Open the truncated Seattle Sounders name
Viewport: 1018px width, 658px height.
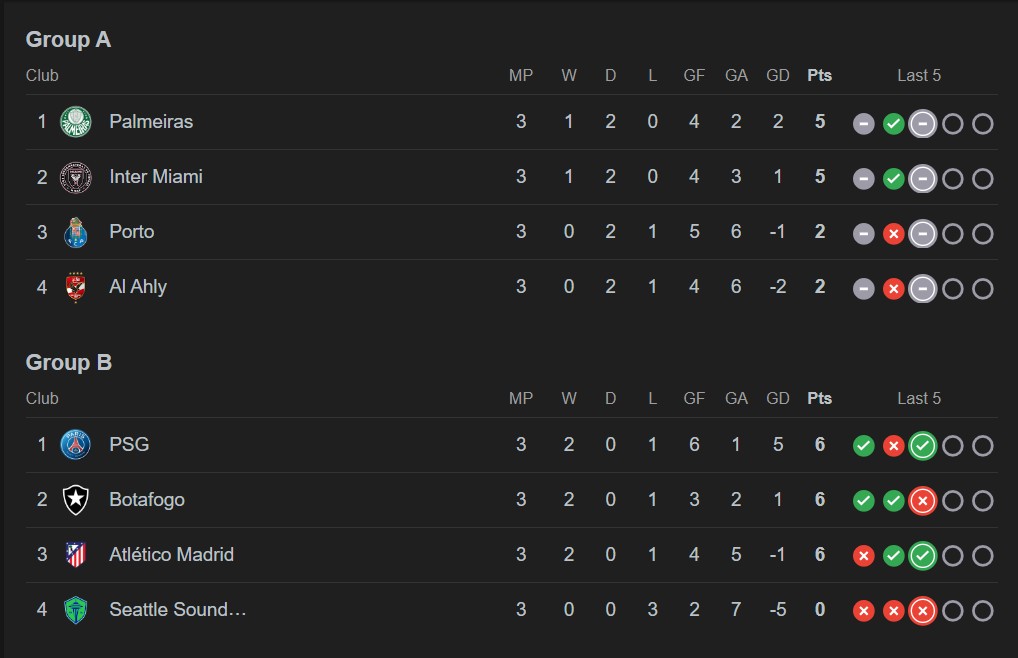pos(177,610)
